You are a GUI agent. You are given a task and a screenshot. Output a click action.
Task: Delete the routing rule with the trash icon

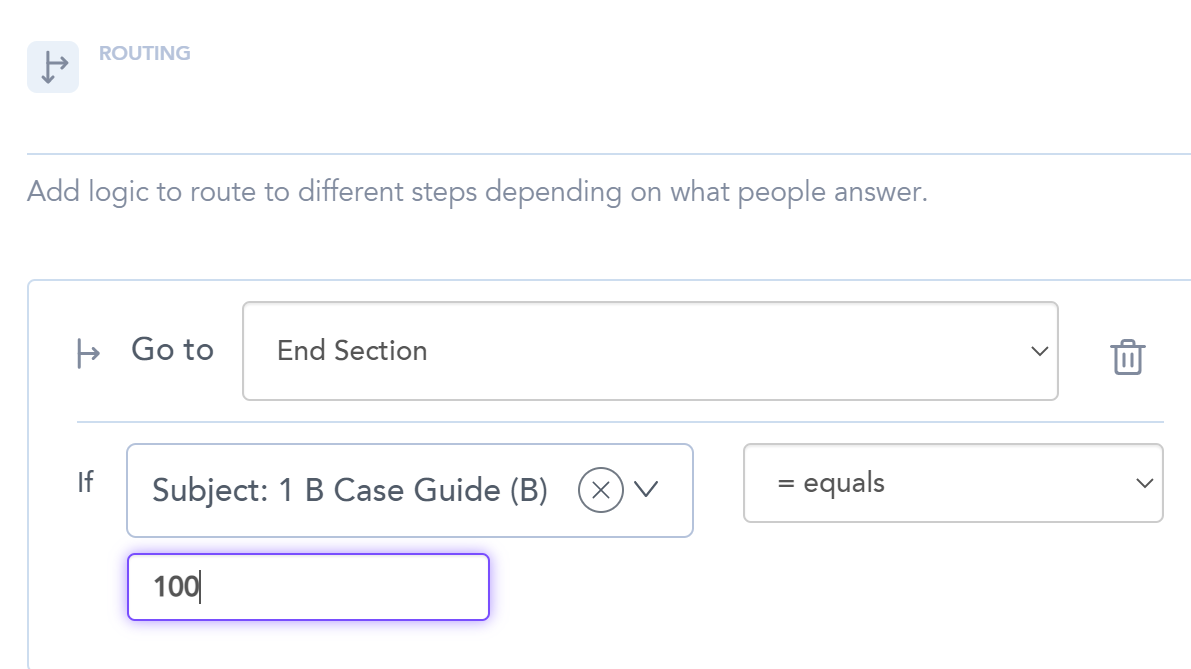tap(1128, 356)
